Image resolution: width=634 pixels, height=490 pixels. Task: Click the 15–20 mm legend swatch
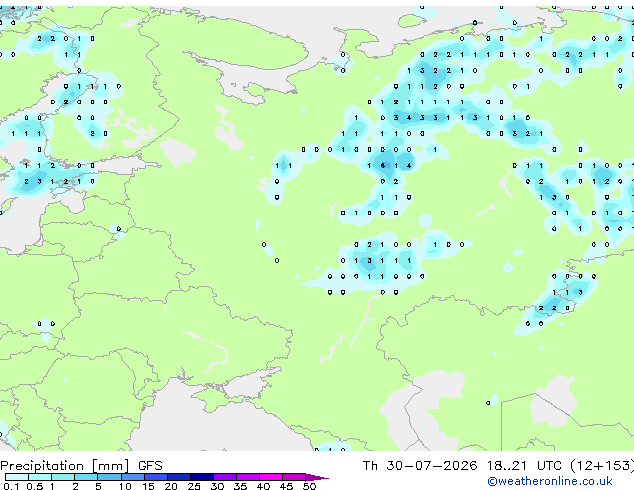pyautogui.click(x=155, y=477)
